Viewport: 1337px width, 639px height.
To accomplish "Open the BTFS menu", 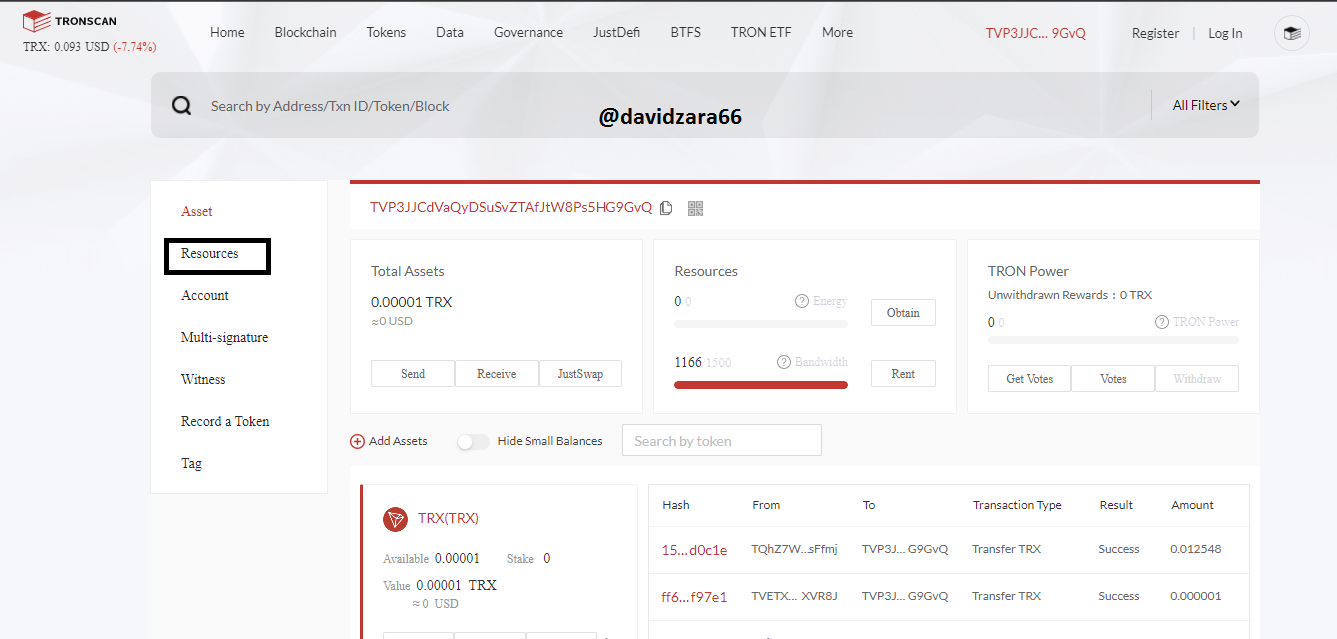I will click(x=686, y=32).
